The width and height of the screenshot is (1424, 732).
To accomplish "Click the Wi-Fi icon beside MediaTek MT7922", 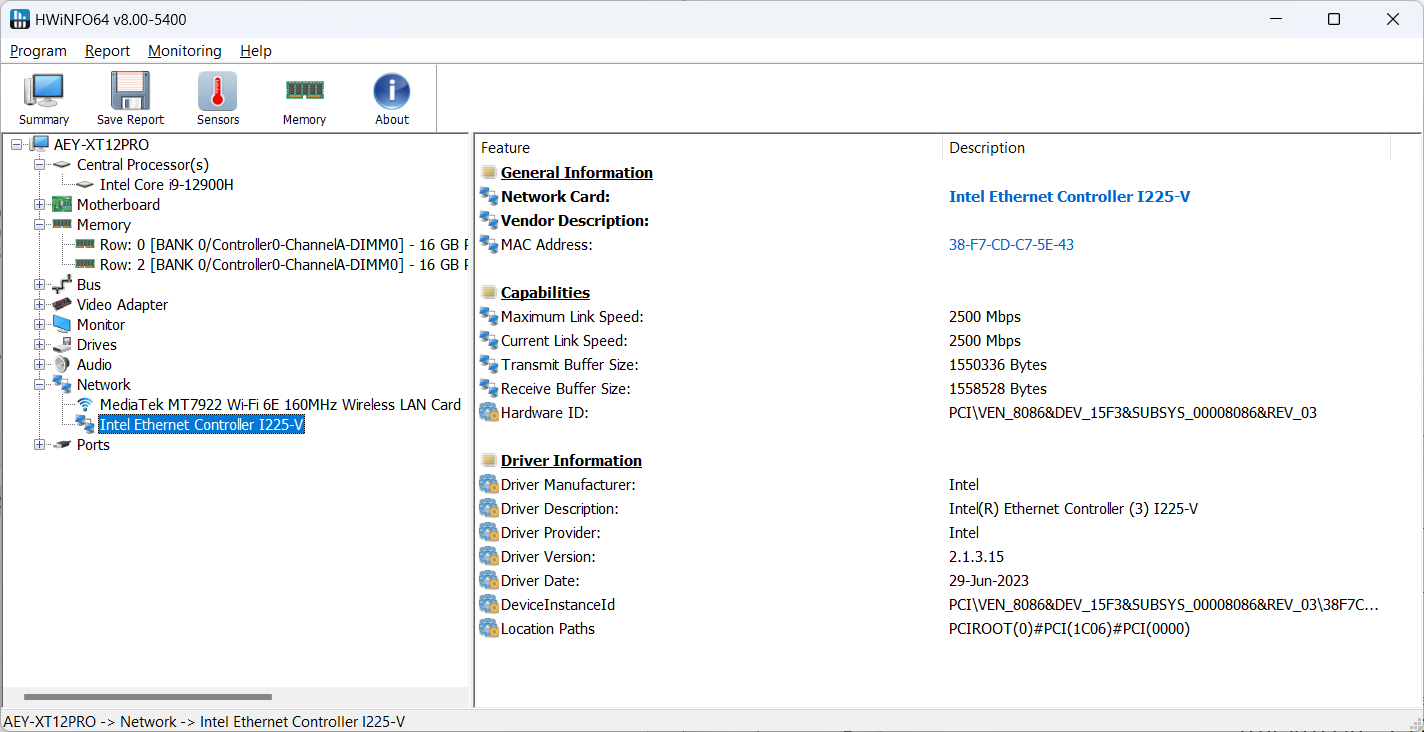I will click(x=85, y=405).
